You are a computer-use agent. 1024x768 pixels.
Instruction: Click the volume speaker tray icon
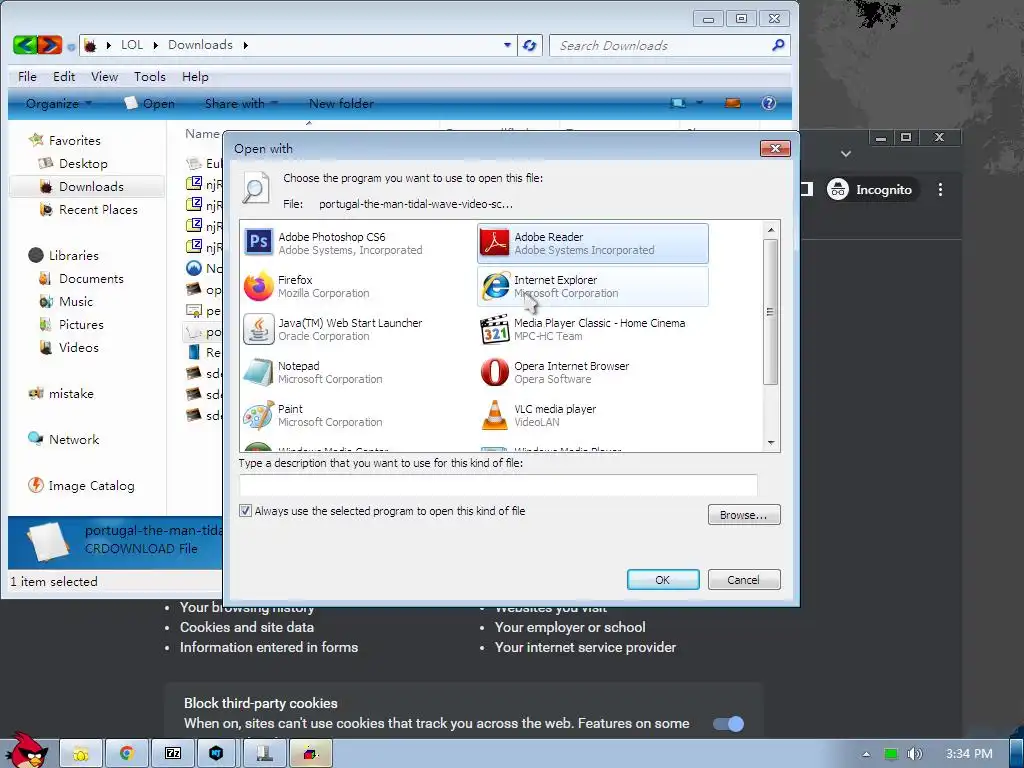(915, 754)
